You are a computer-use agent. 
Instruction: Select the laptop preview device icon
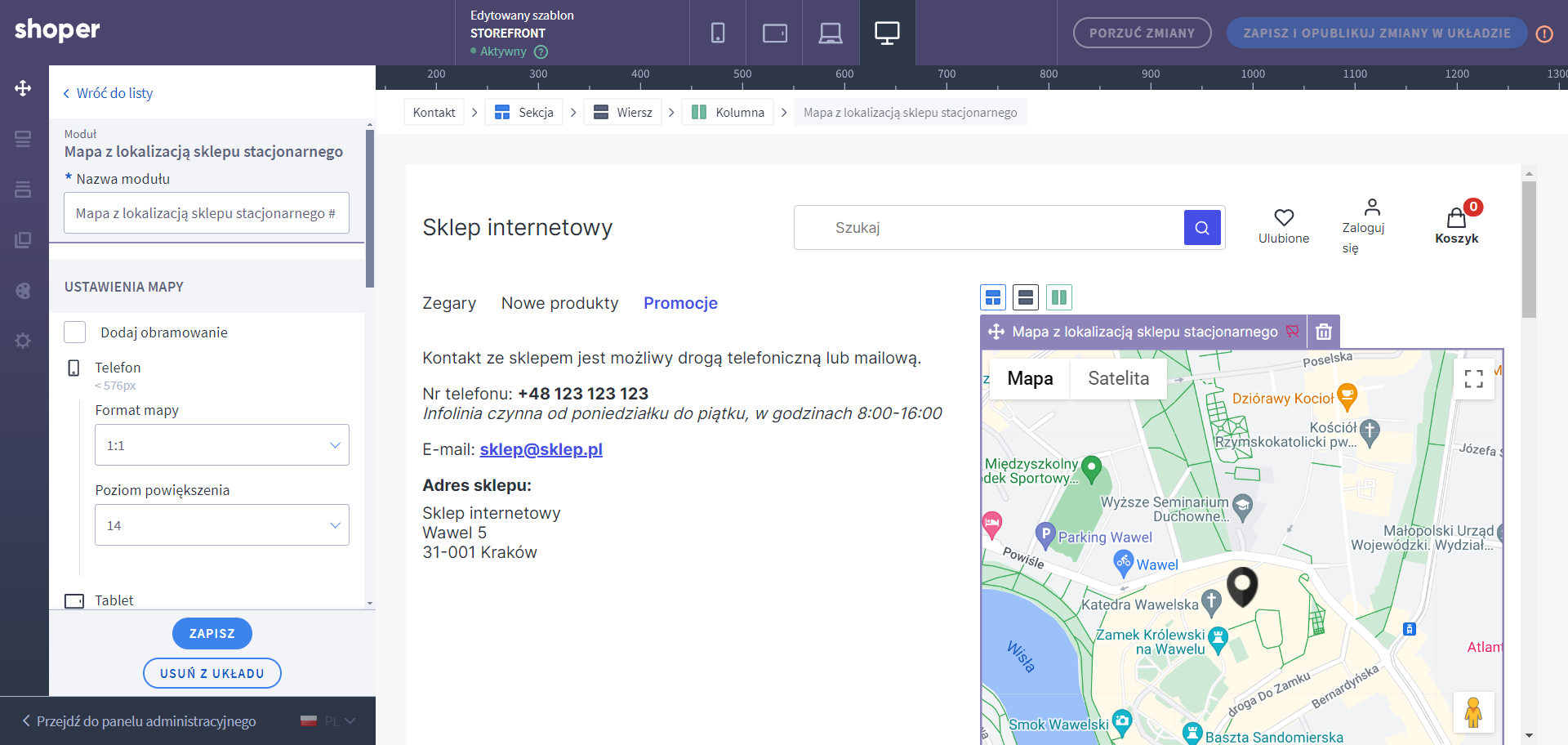[x=831, y=33]
